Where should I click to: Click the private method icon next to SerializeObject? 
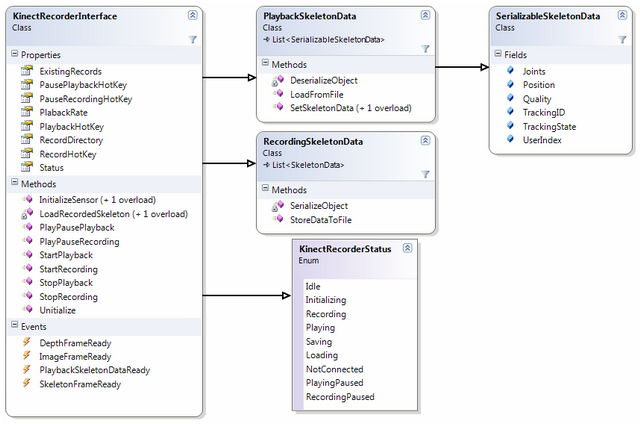click(278, 206)
